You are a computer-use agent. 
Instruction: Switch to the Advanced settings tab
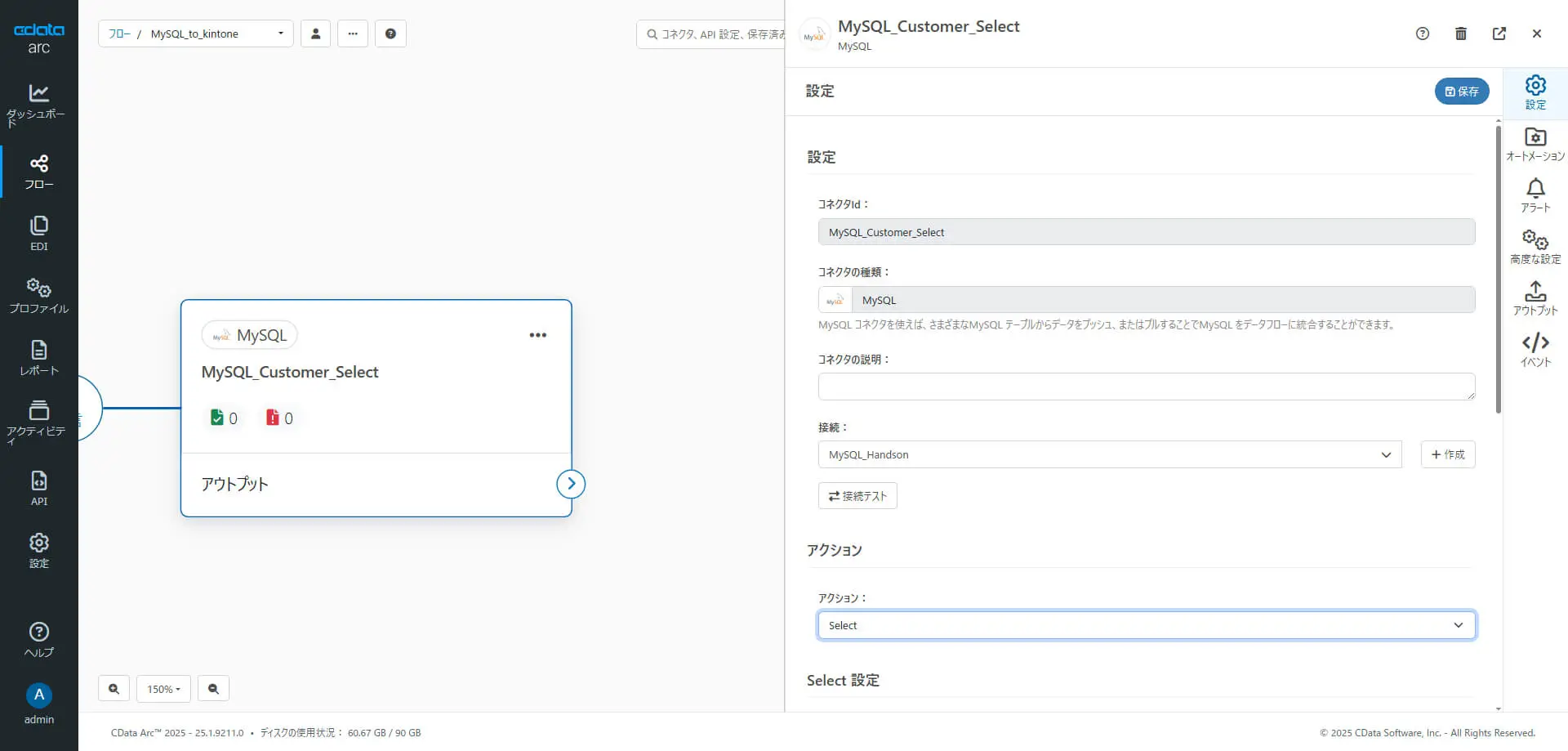pos(1535,247)
